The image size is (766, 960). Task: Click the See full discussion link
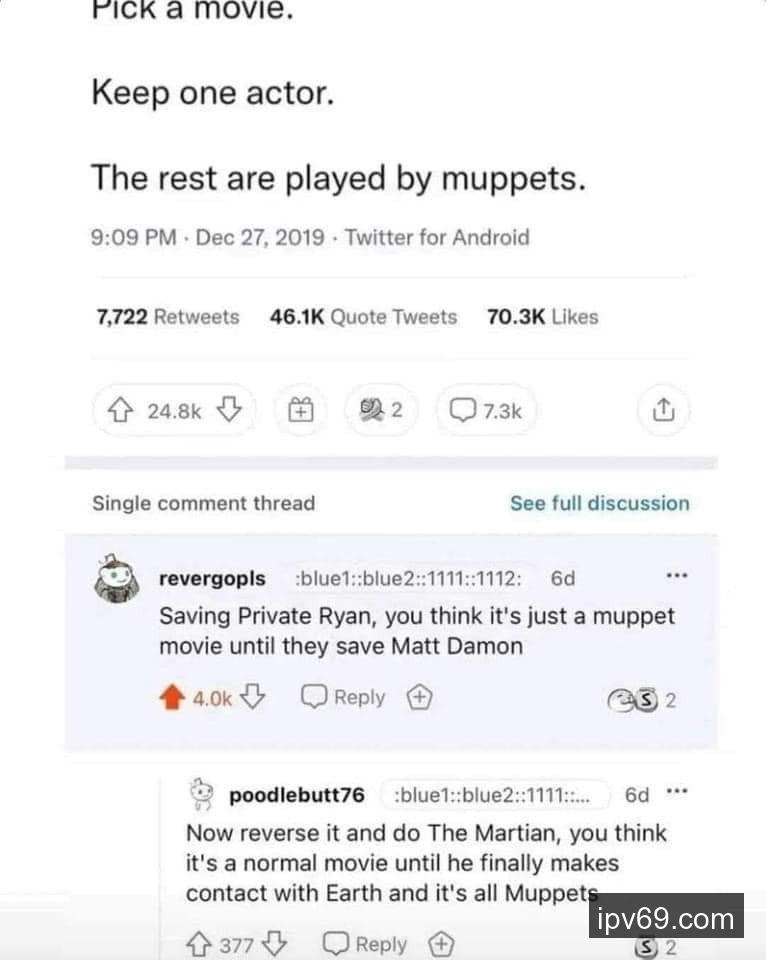pyautogui.click(x=599, y=503)
